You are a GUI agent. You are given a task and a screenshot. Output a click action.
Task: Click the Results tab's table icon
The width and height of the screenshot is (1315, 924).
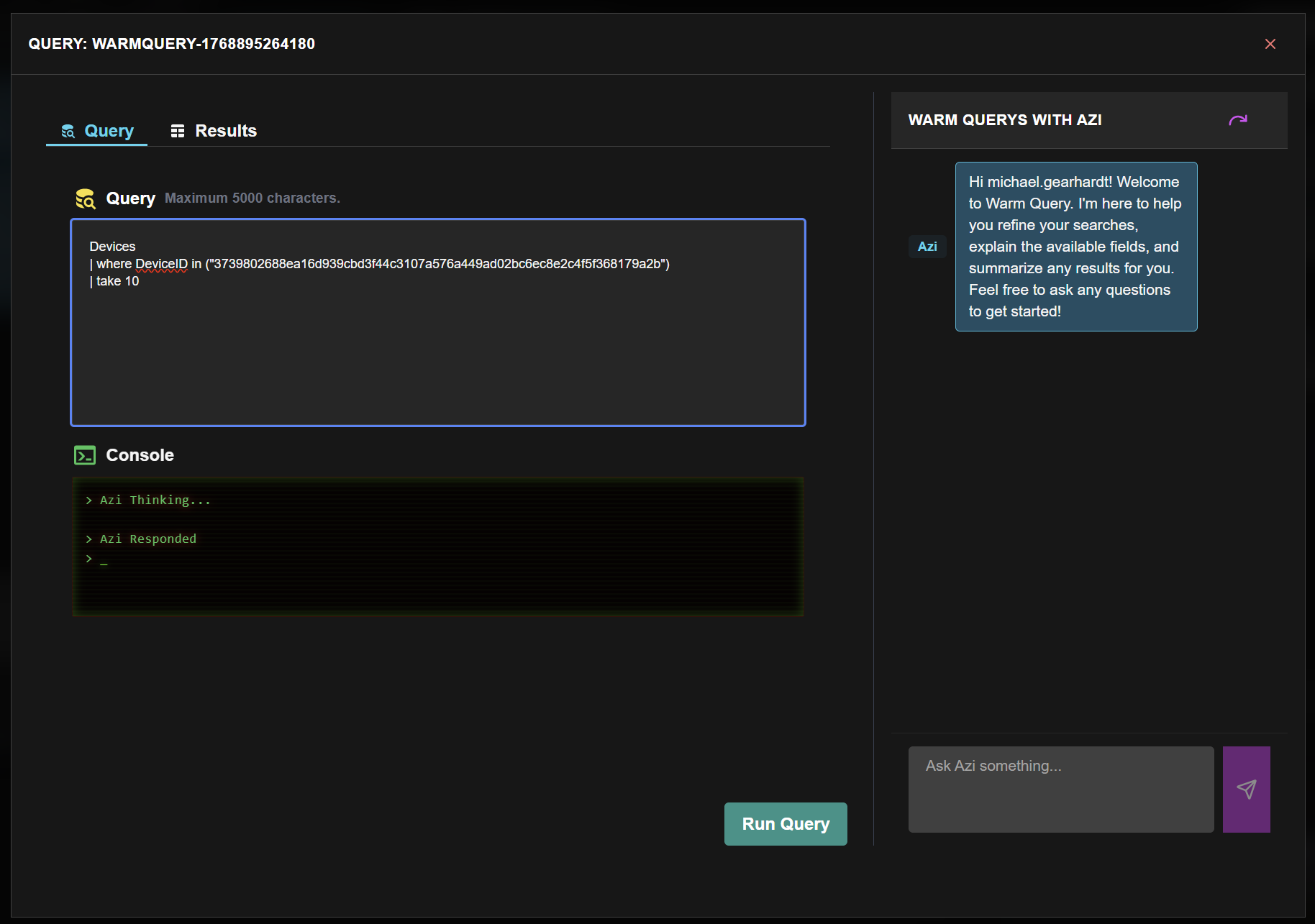point(178,131)
